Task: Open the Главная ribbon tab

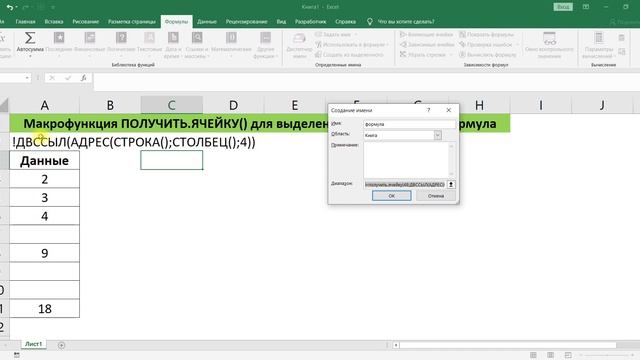Action: pos(25,22)
